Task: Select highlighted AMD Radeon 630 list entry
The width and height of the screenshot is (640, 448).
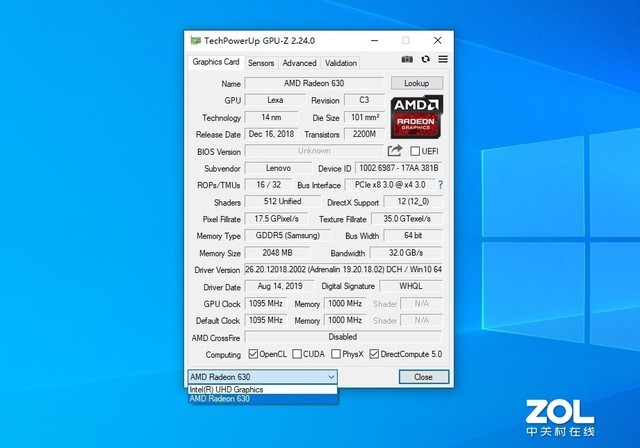Action: 263,399
